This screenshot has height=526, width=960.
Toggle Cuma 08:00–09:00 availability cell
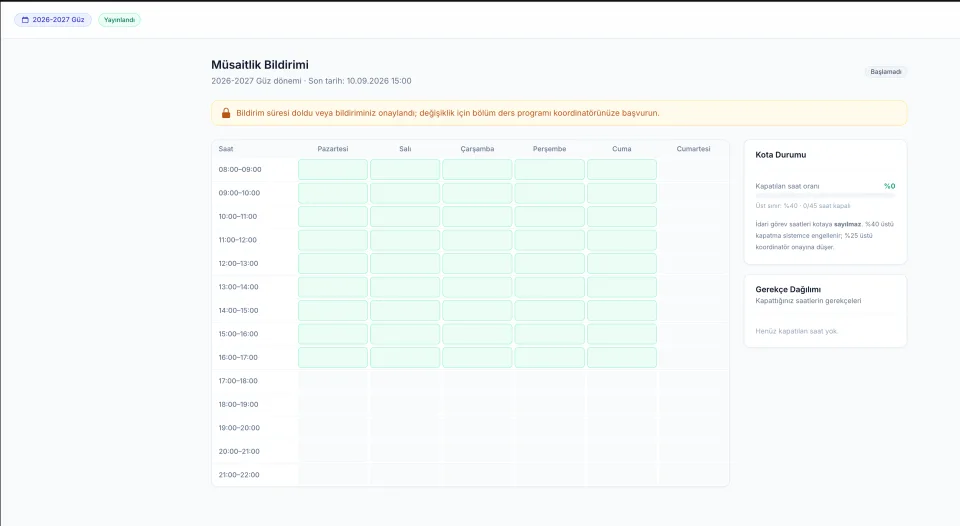(622, 170)
